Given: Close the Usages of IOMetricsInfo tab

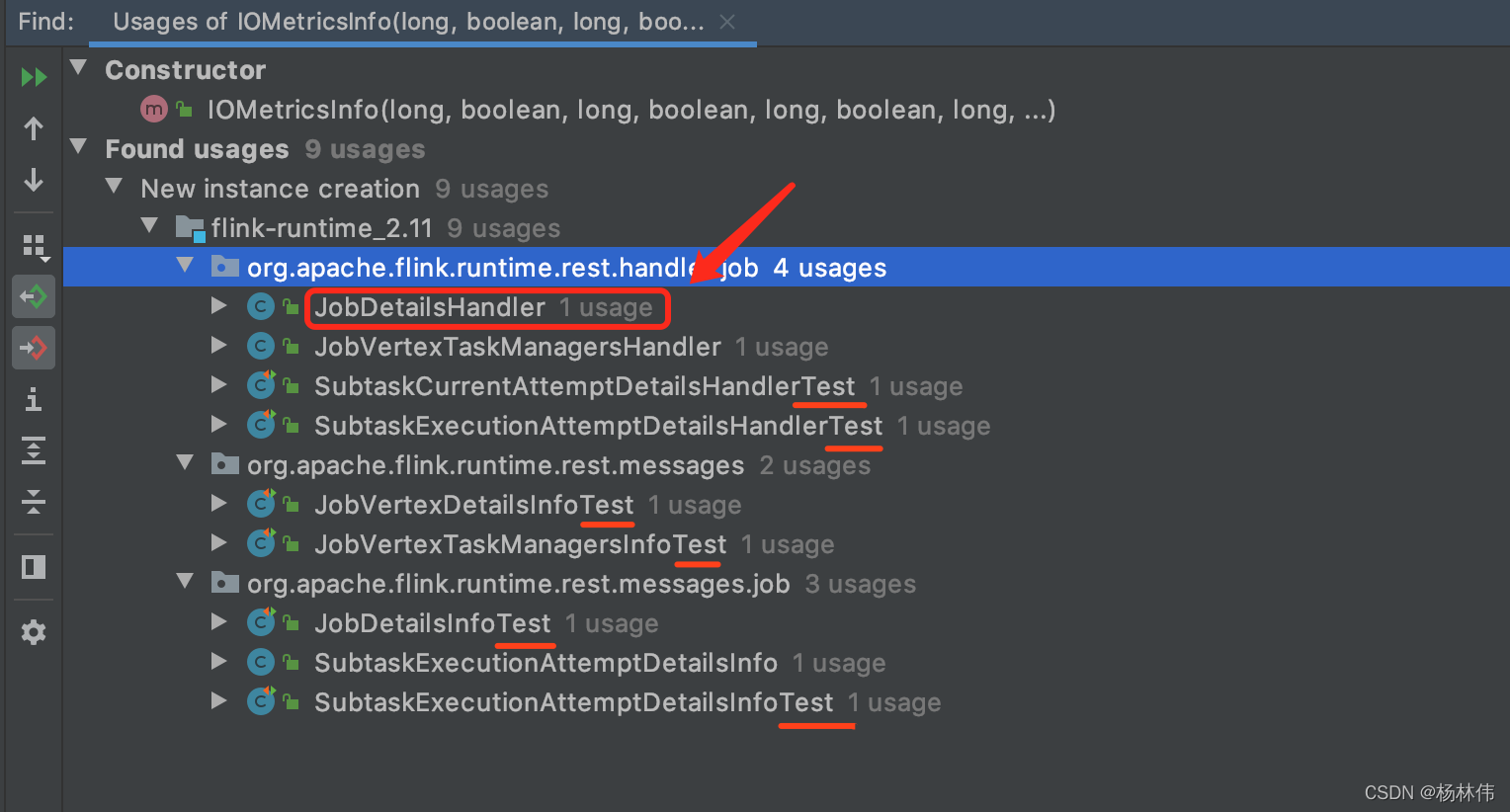Looking at the screenshot, I should (727, 22).
